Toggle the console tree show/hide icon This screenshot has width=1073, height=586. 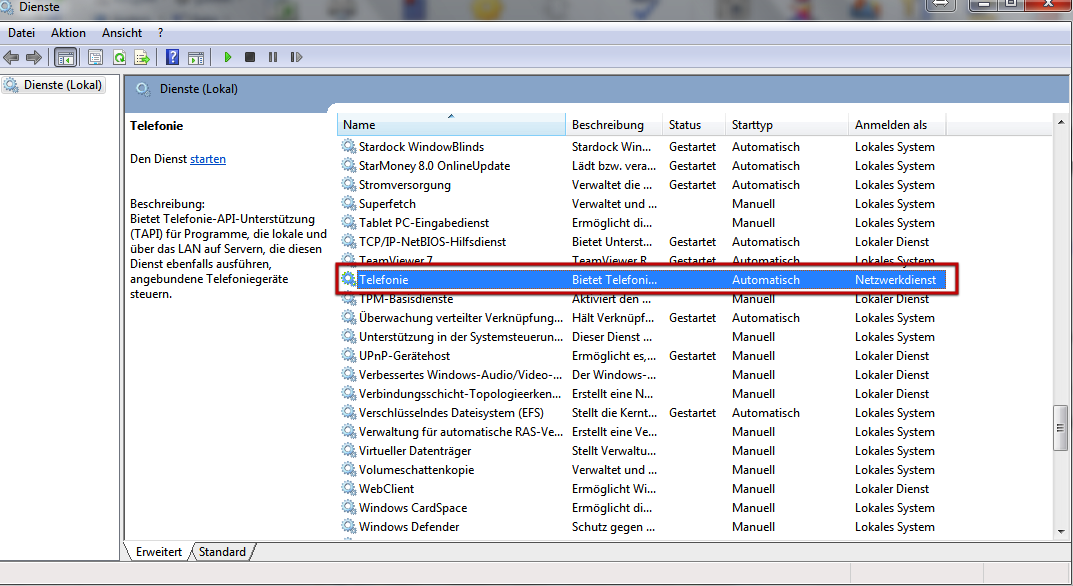(66, 58)
